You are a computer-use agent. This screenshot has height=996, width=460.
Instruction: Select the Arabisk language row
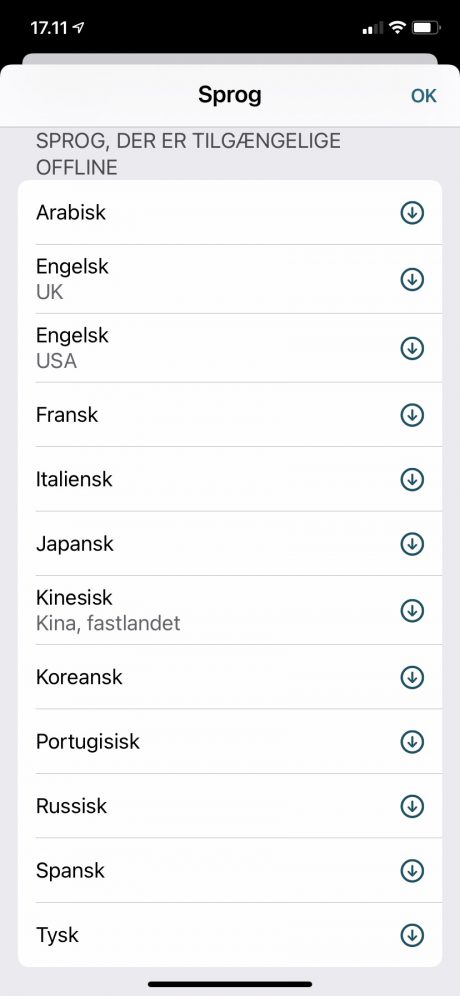(x=230, y=213)
